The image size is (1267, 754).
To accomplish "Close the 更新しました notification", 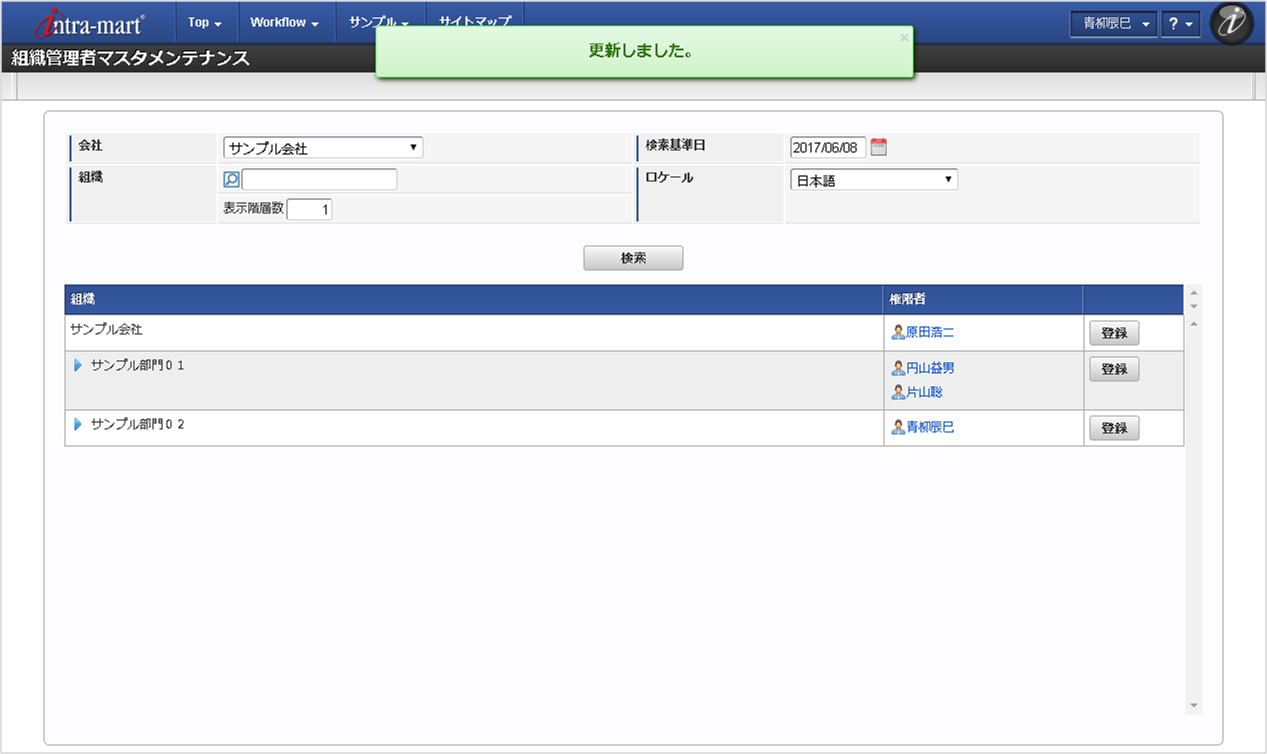I will 904,37.
